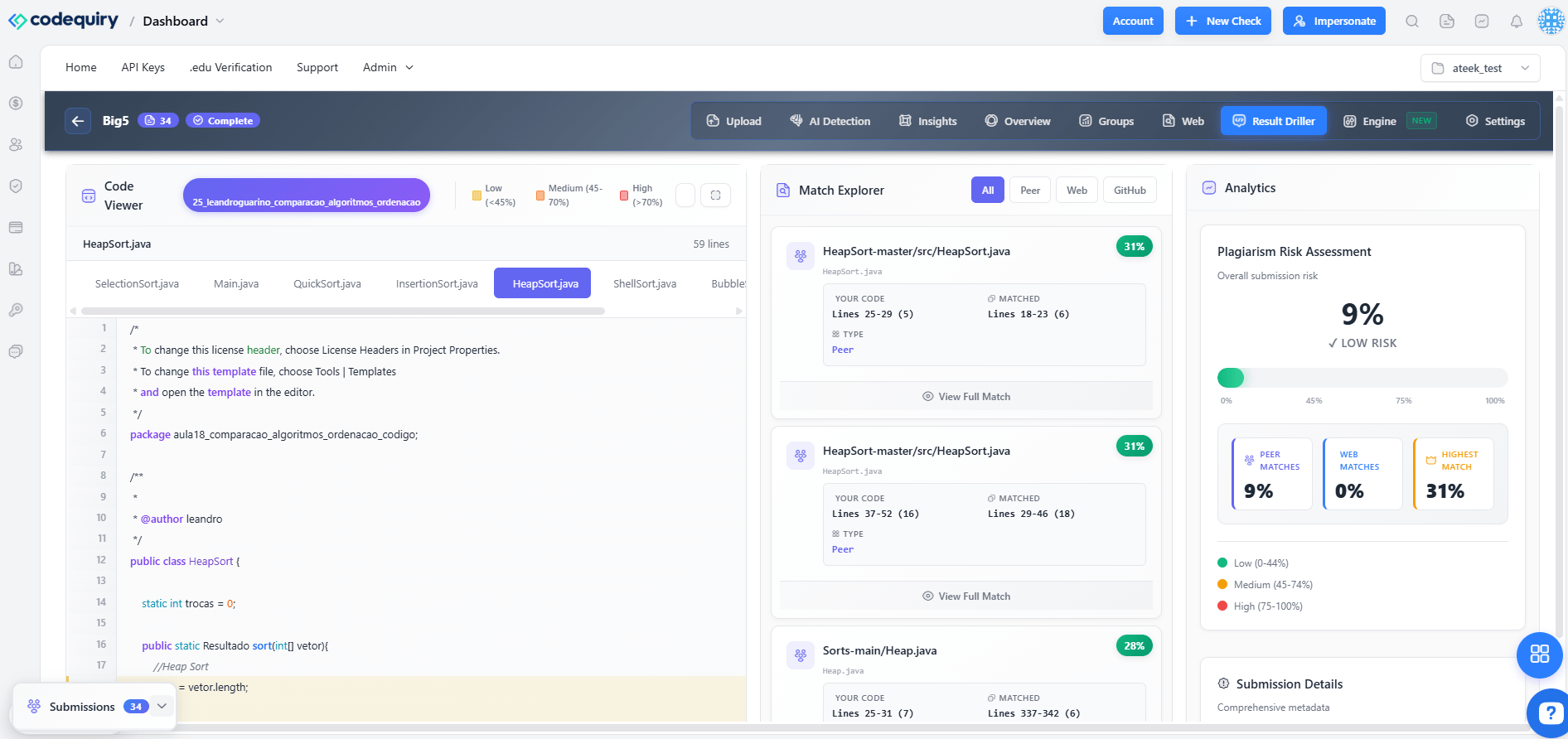Click the Account button

click(x=1133, y=21)
